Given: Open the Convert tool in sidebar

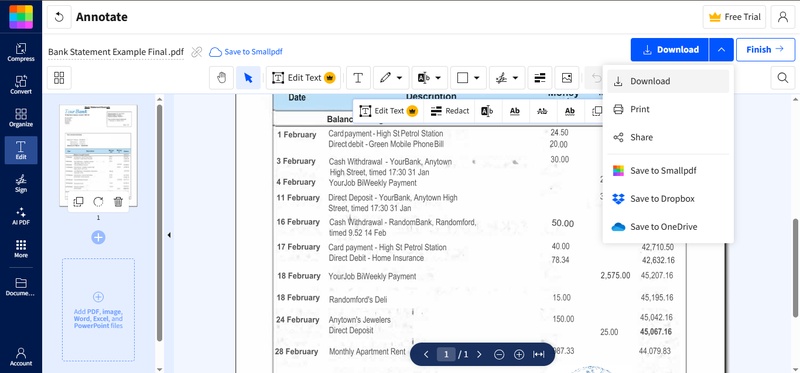Looking at the screenshot, I should pos(21,85).
